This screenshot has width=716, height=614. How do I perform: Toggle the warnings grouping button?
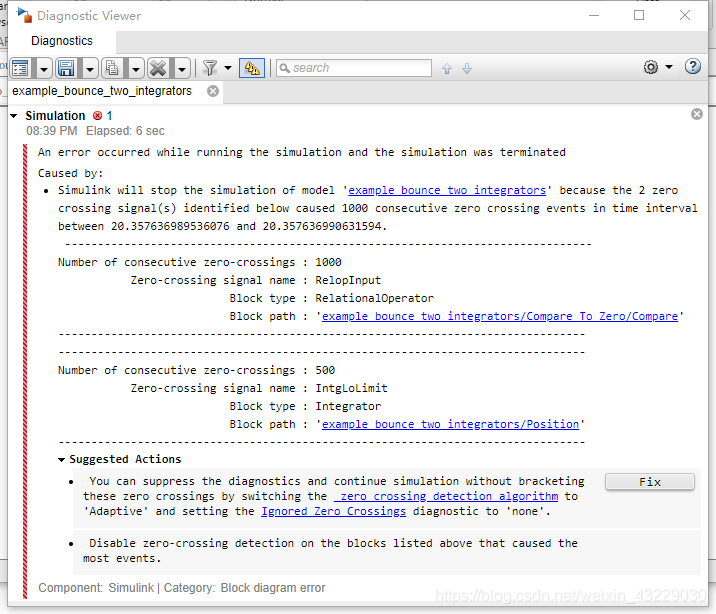click(252, 68)
